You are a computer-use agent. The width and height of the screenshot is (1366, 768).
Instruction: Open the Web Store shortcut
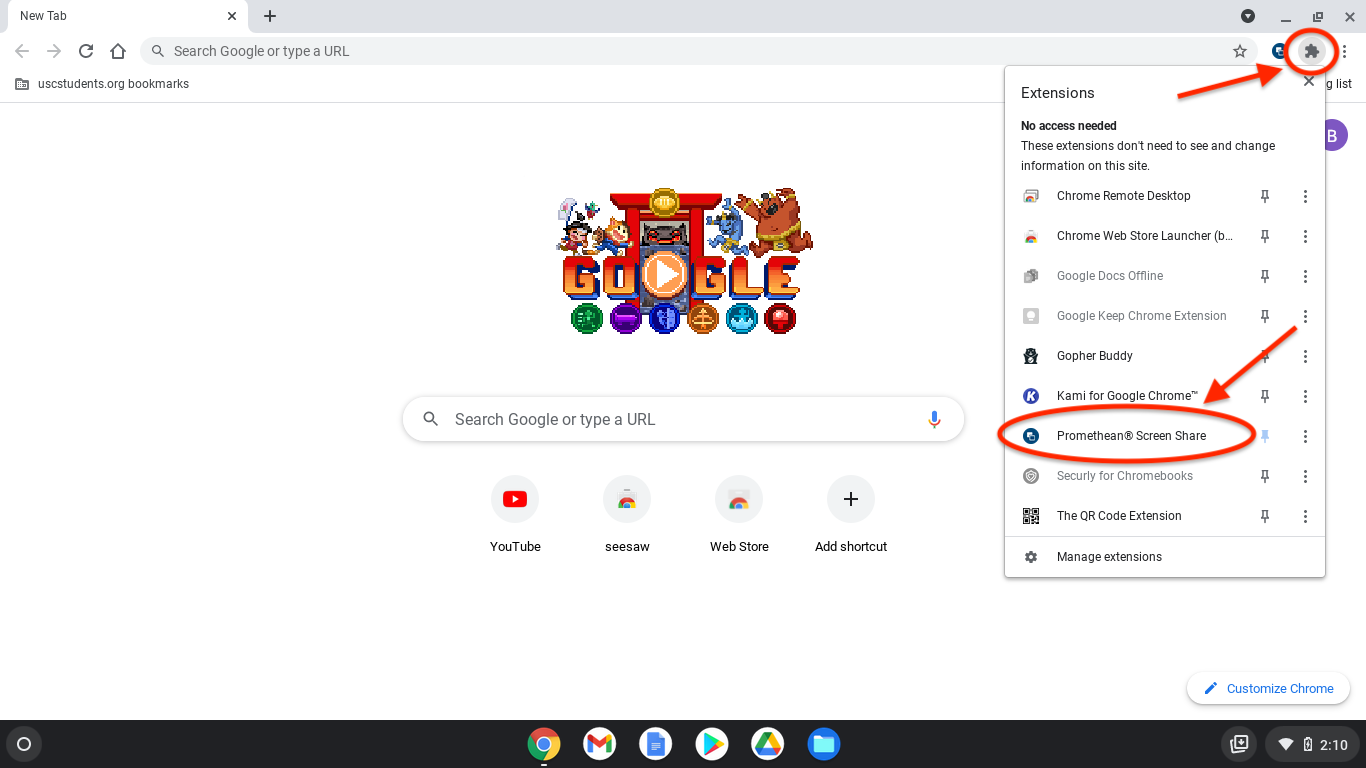tap(739, 515)
